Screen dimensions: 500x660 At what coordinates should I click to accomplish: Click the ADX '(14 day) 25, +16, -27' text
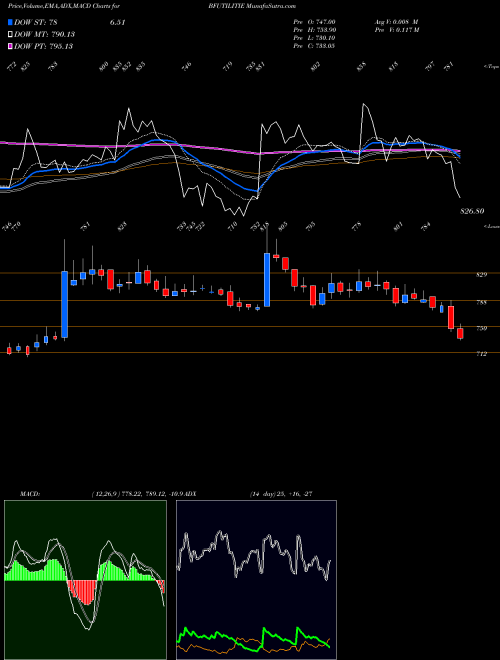(x=281, y=494)
